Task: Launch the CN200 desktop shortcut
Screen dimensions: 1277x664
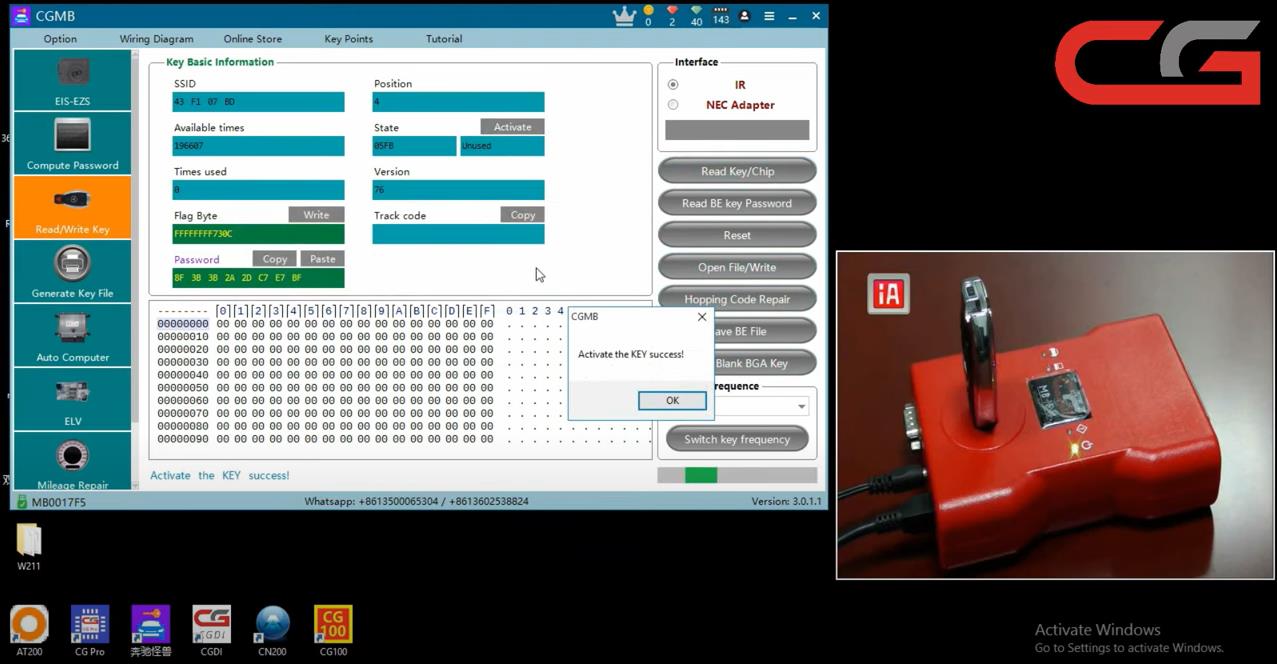Action: 272,631
